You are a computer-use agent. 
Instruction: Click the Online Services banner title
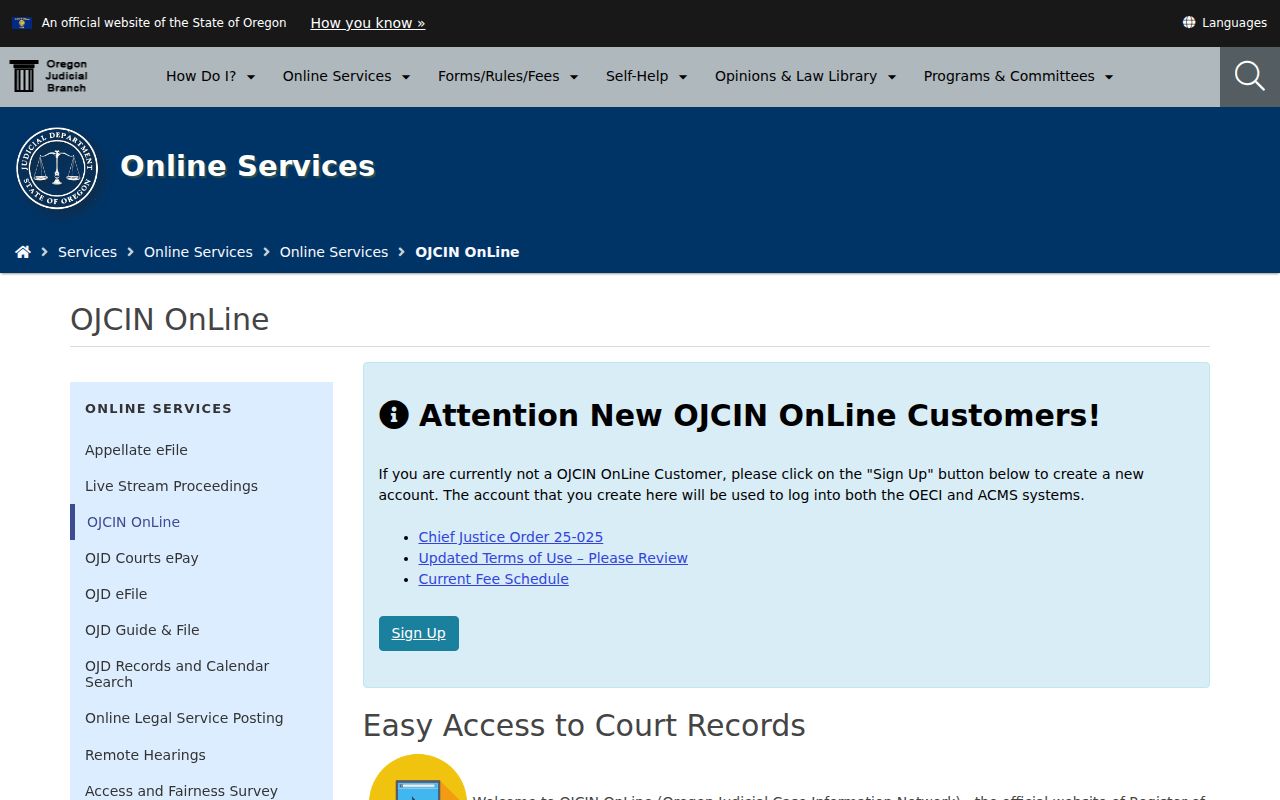click(248, 166)
